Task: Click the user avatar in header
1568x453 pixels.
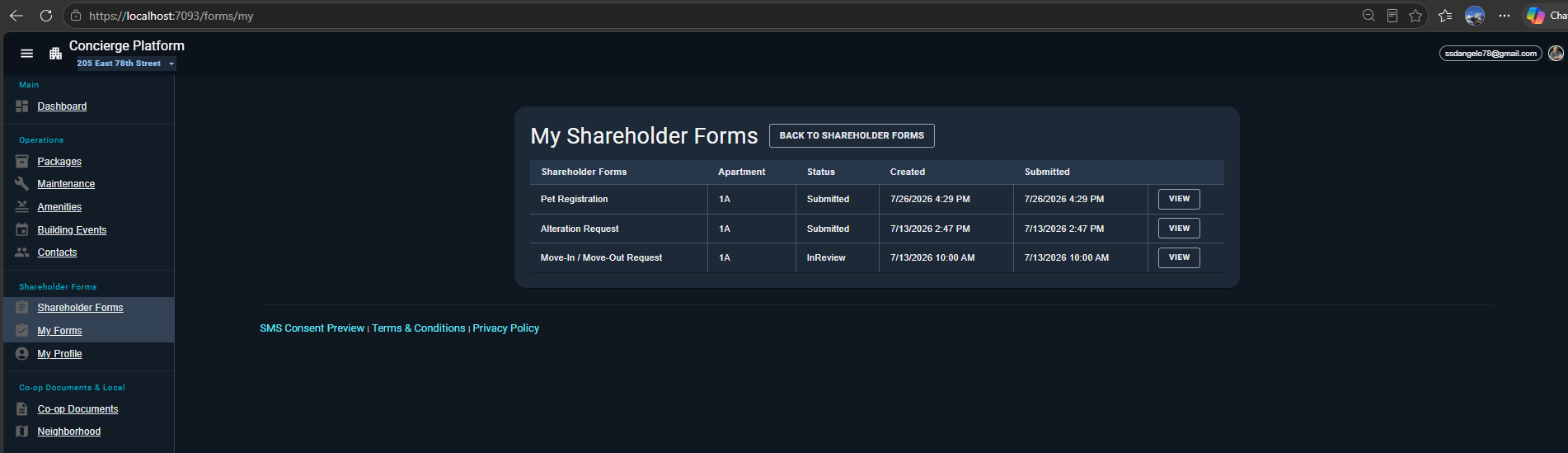Action: coord(1556,54)
